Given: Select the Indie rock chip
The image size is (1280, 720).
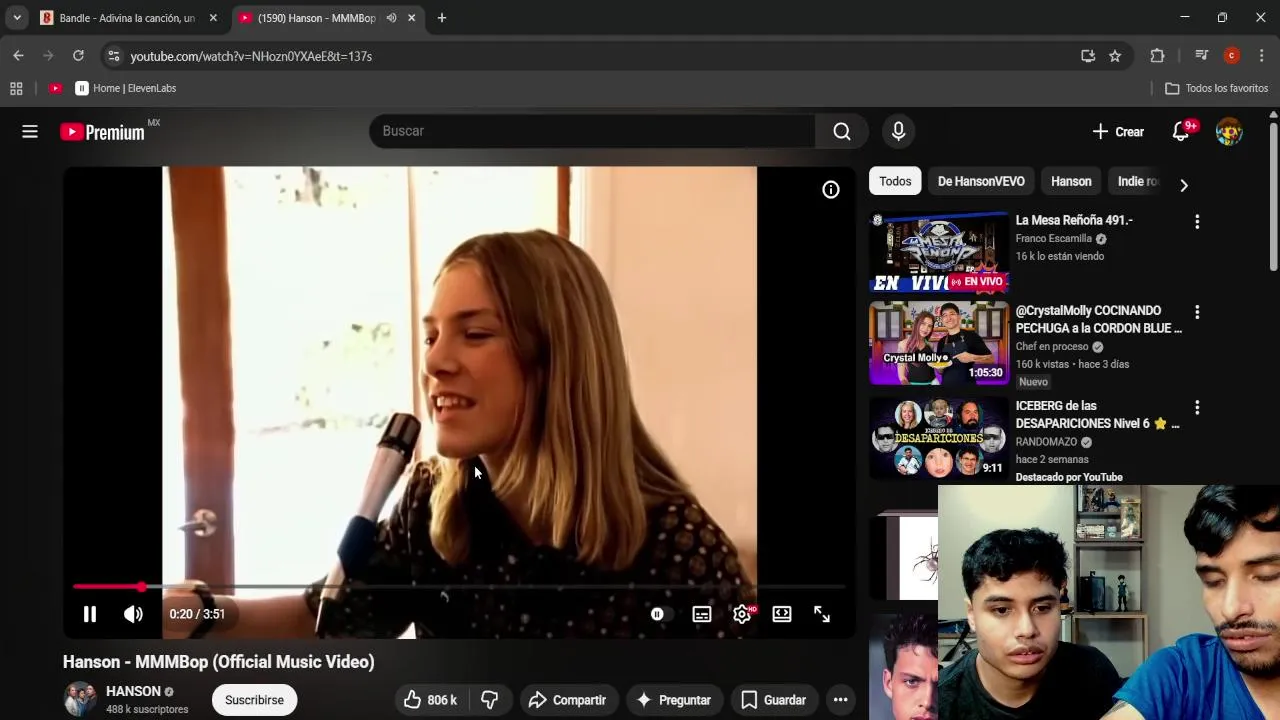Looking at the screenshot, I should coord(1138,181).
